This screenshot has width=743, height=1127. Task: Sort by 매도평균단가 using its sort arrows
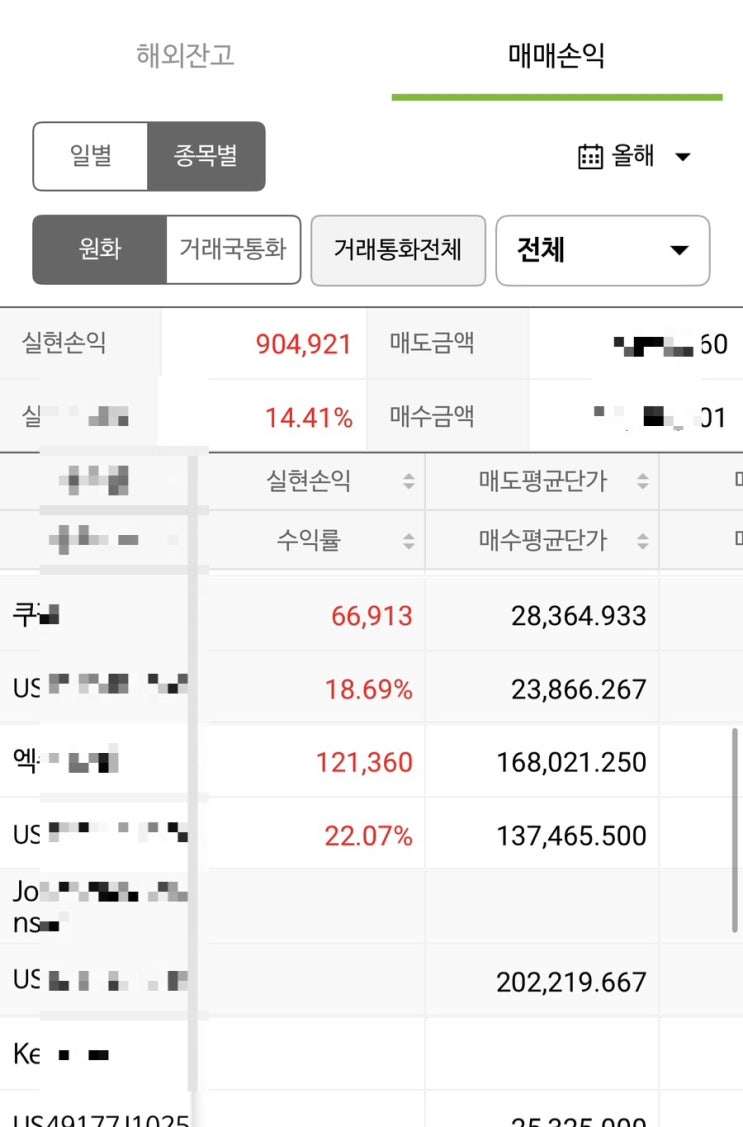(x=642, y=482)
